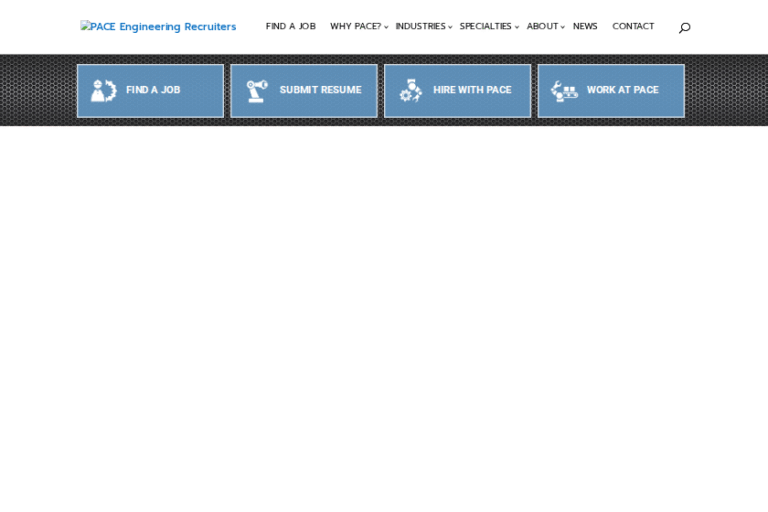Open Find a Job in top navigation
The width and height of the screenshot is (768, 512).
(x=290, y=27)
